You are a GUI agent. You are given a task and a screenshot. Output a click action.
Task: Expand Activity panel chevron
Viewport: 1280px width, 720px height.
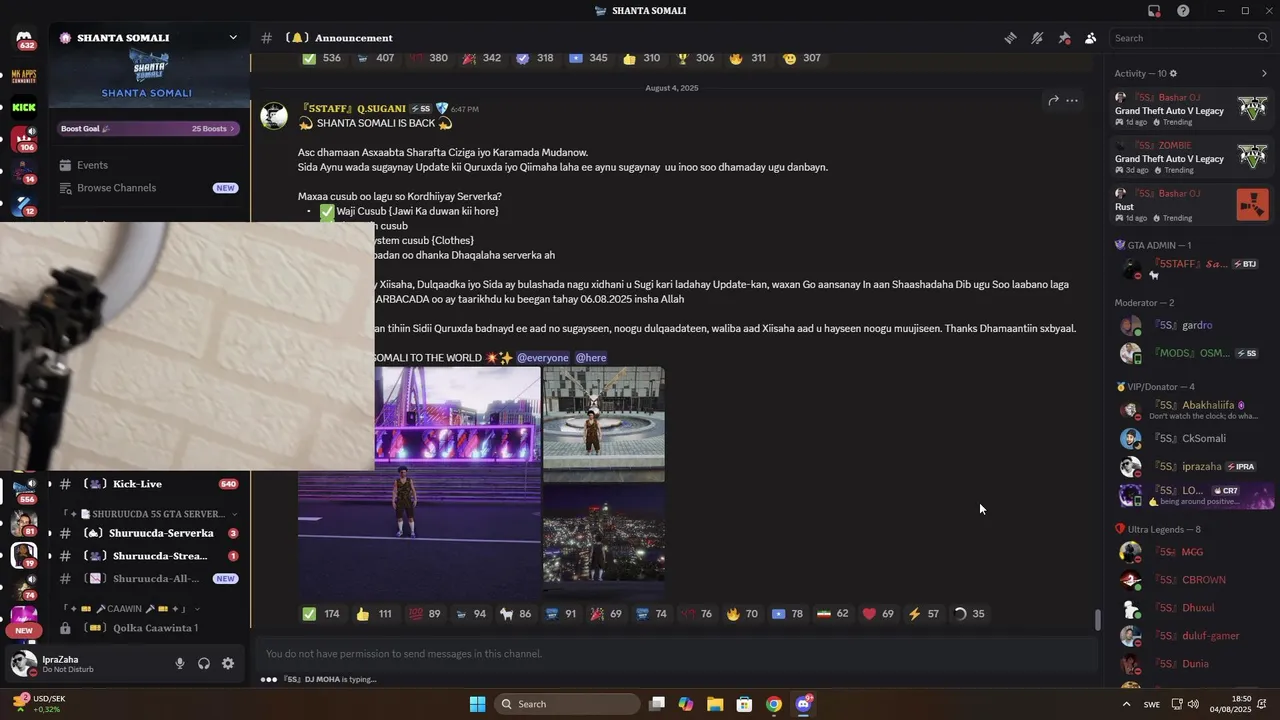pos(1264,73)
